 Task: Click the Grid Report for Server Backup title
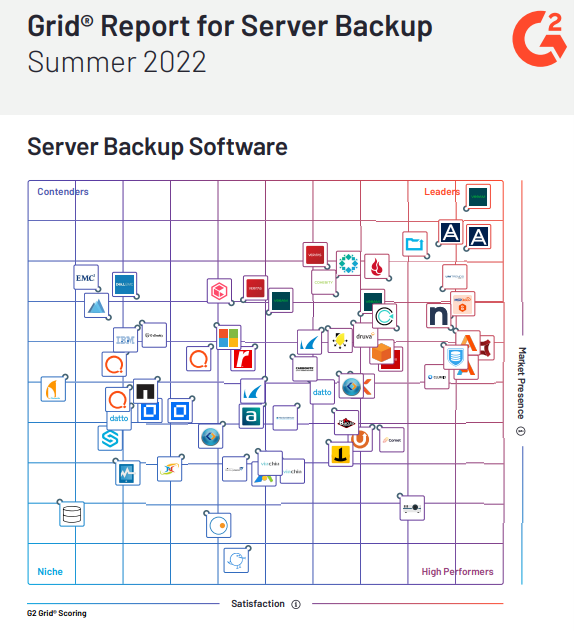[230, 26]
